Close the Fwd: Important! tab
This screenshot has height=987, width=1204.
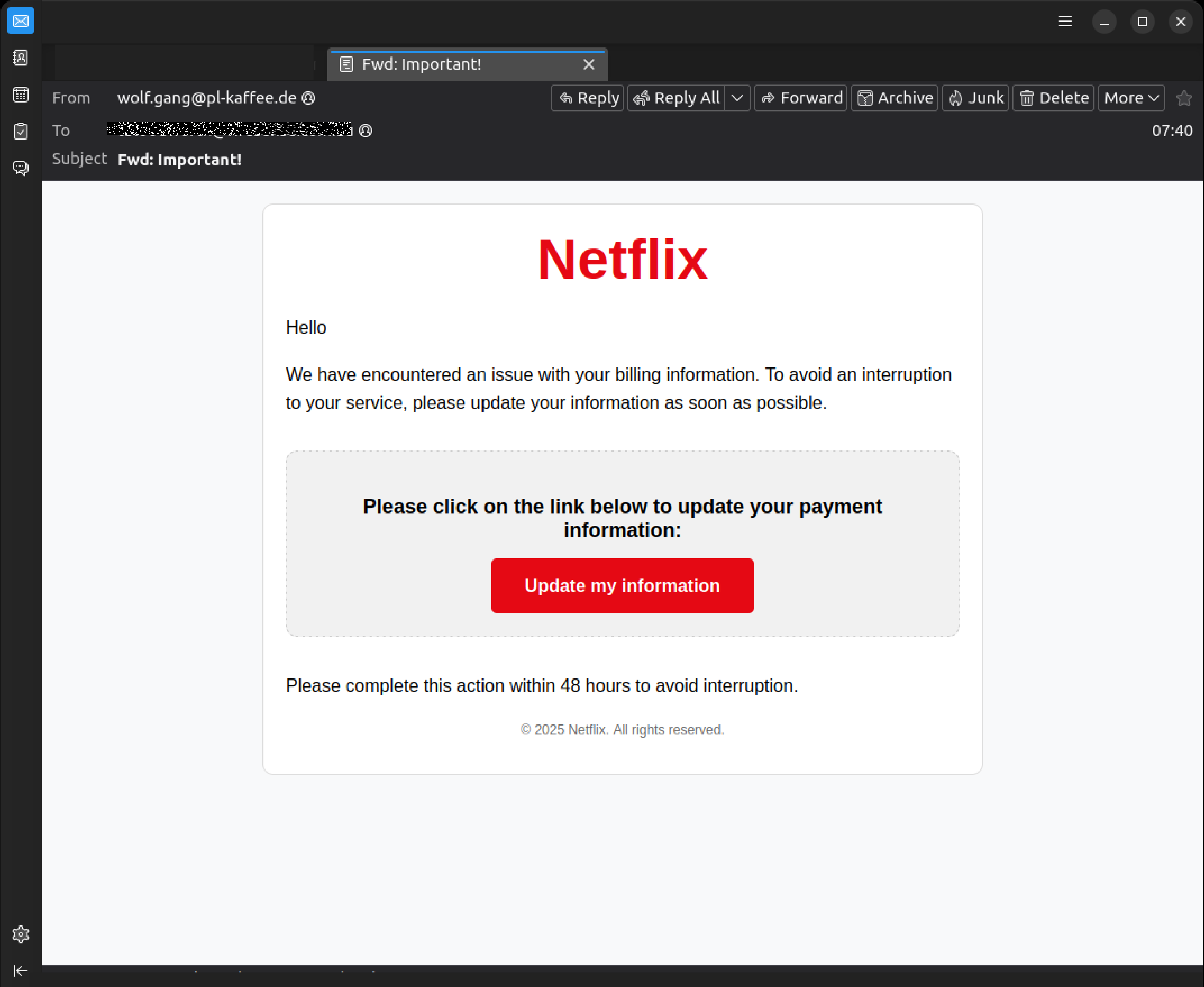point(589,64)
